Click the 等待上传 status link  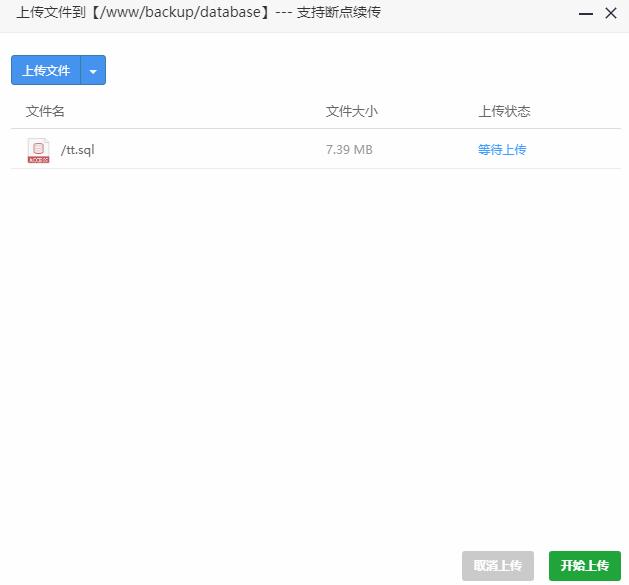point(502,150)
